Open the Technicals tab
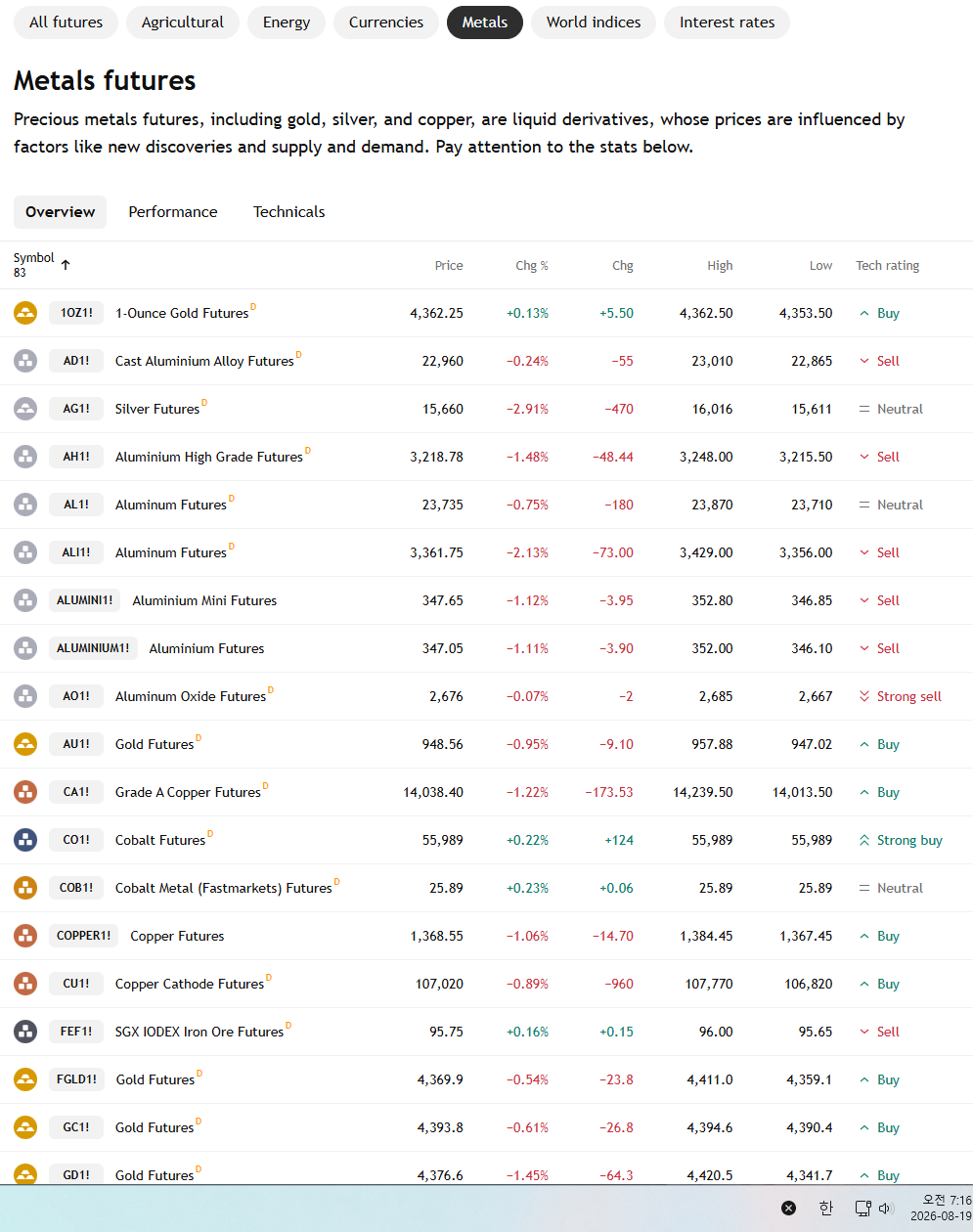This screenshot has height=1232, width=973. click(288, 212)
